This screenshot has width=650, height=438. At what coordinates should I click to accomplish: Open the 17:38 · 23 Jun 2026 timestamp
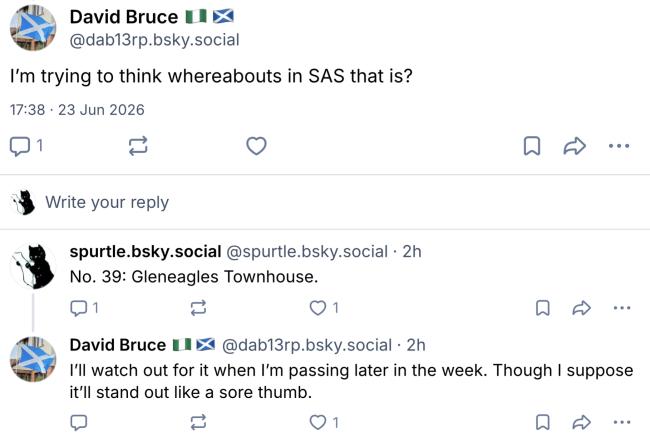(77, 110)
